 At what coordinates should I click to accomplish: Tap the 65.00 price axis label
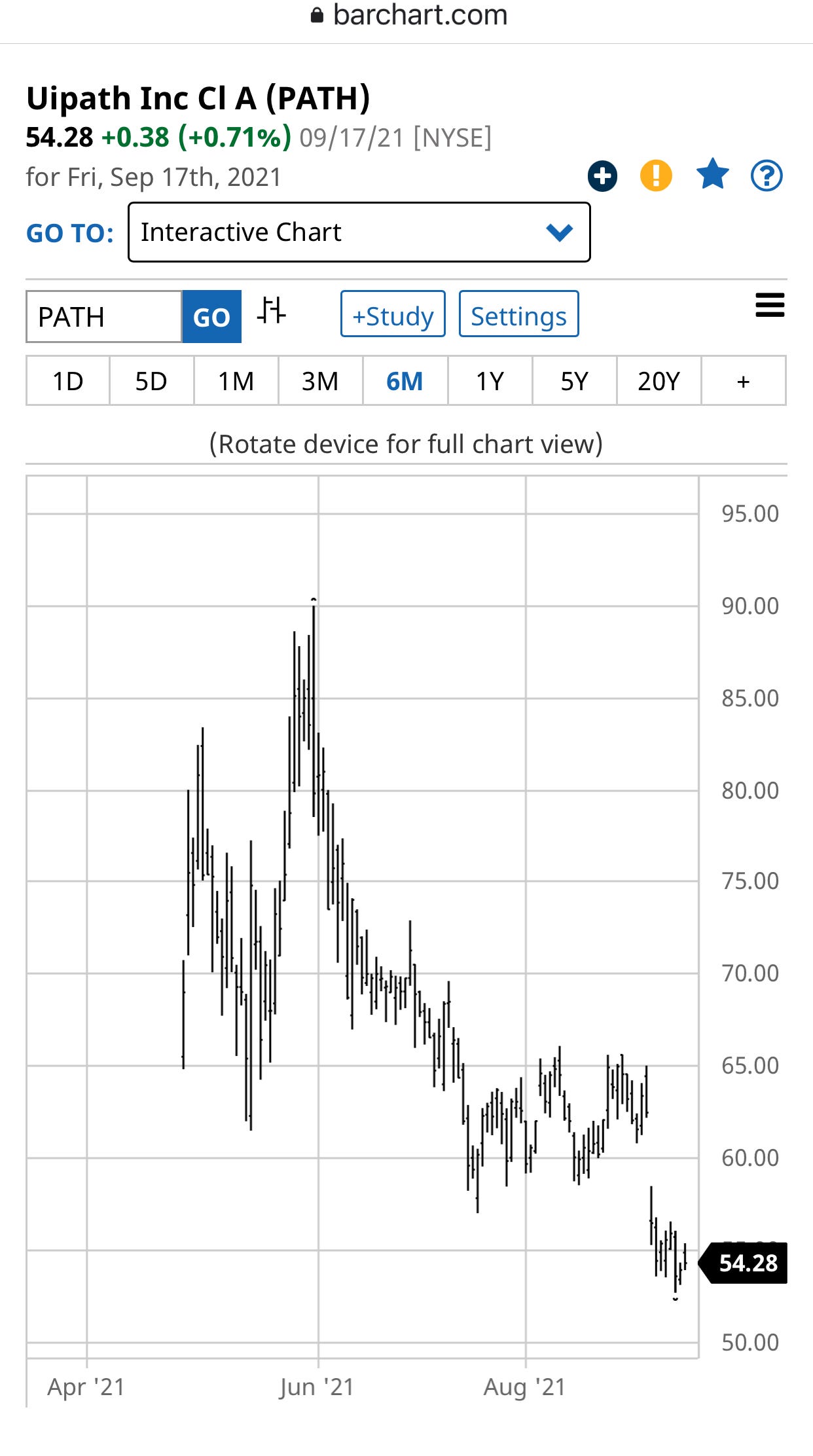(750, 1066)
